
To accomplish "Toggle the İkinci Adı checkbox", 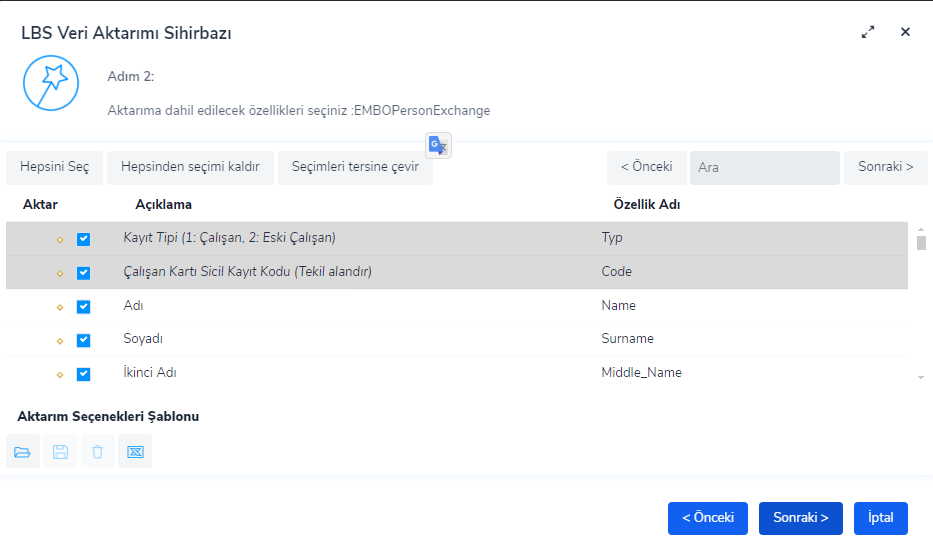I will click(x=84, y=374).
